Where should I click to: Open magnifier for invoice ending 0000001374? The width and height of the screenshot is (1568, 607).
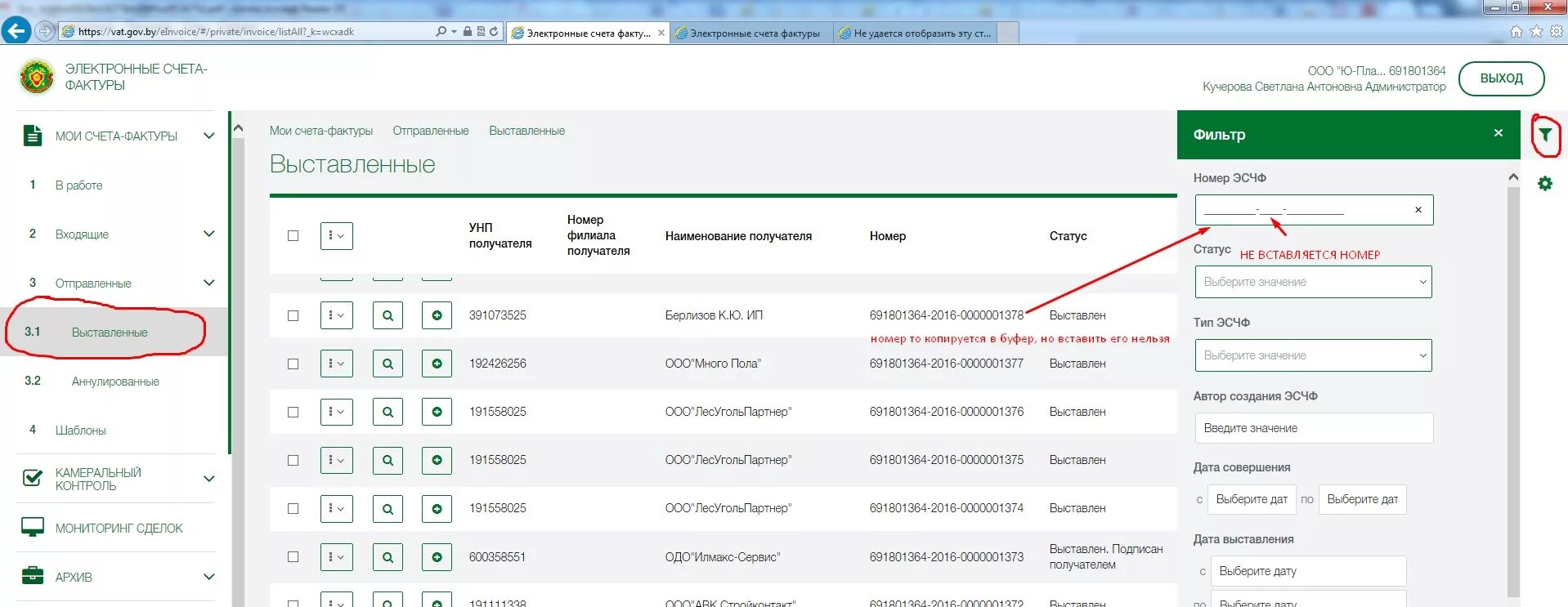(388, 508)
